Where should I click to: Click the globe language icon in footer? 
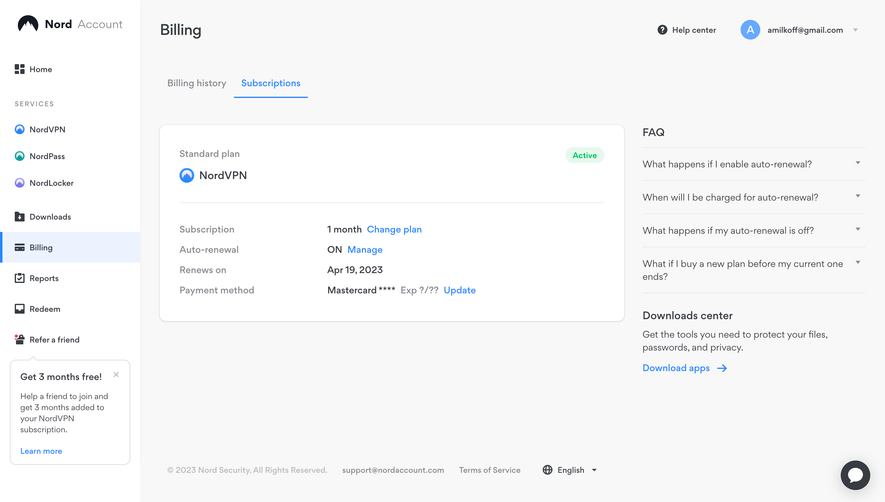click(x=547, y=470)
